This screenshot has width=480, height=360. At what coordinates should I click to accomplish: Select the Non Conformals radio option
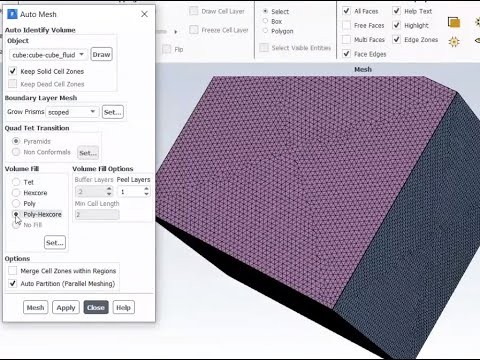point(16,152)
